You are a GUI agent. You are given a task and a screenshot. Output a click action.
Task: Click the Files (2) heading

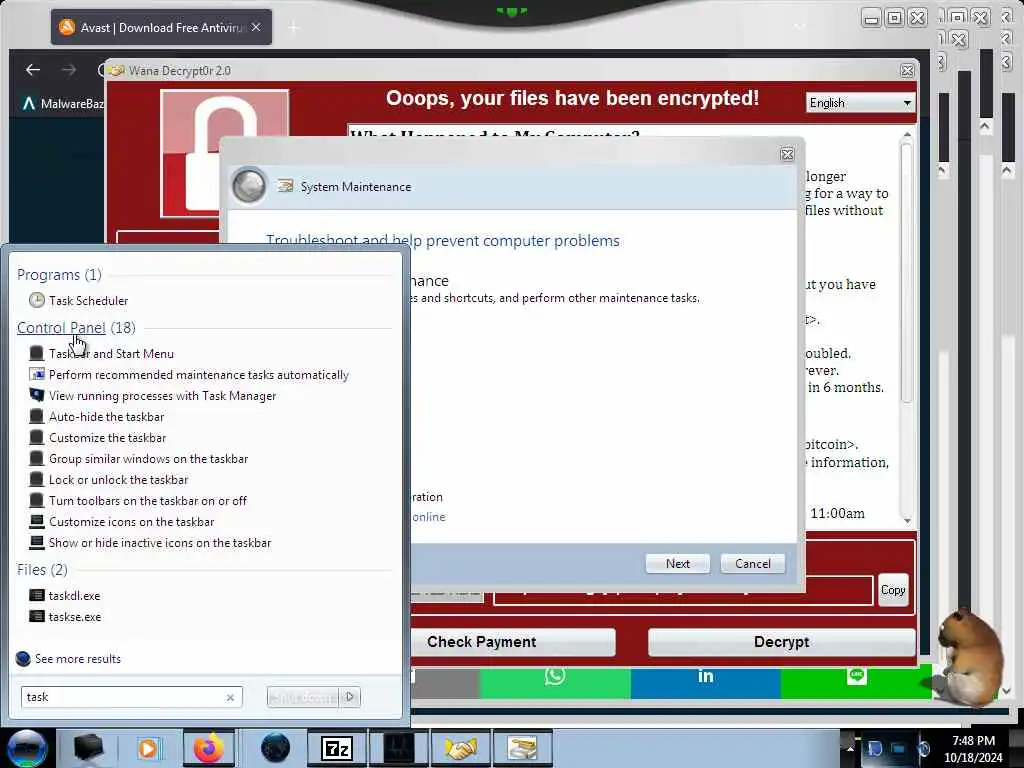[x=42, y=569]
